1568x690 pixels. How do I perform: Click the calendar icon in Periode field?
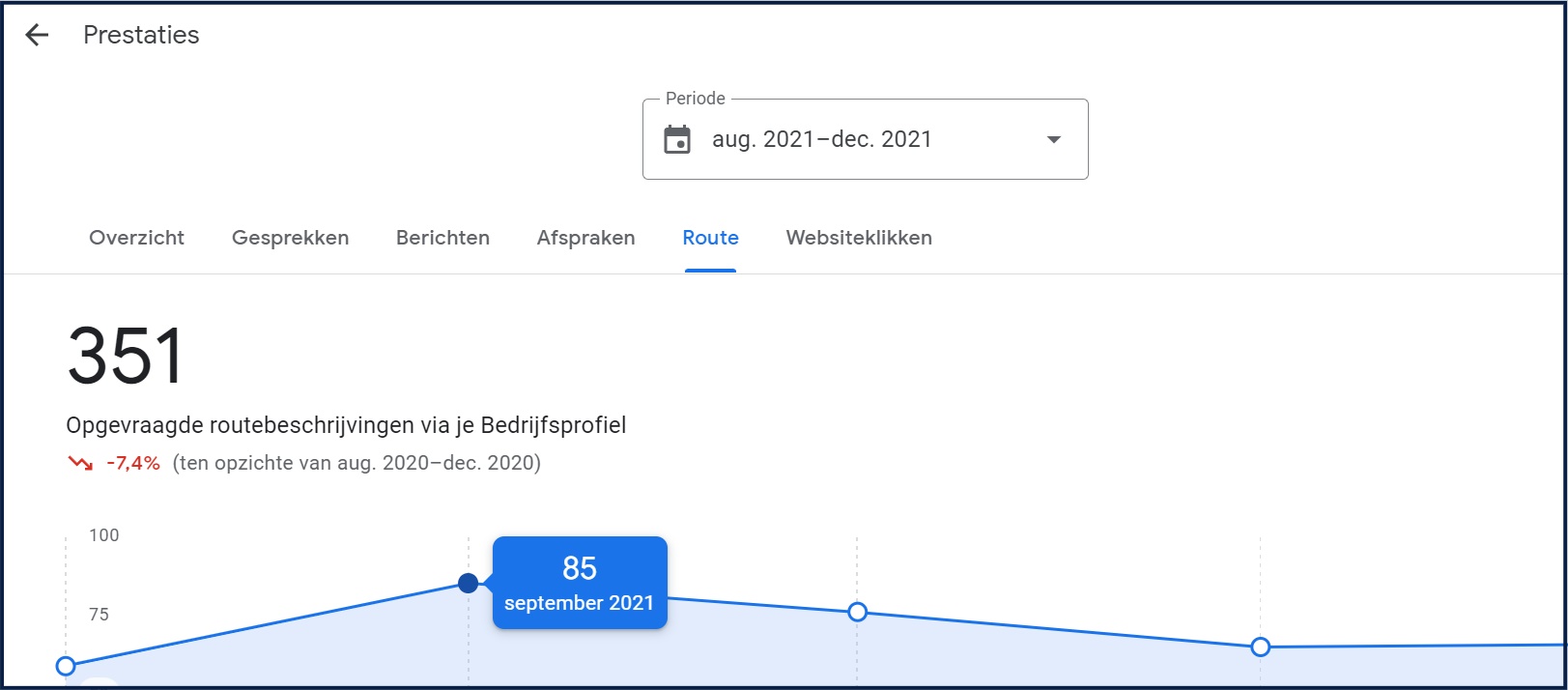click(677, 139)
